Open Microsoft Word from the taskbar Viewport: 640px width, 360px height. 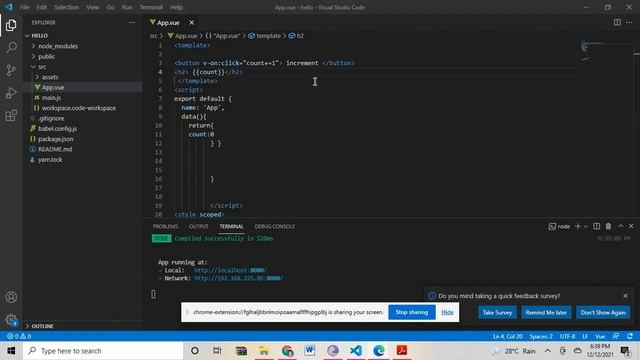pos(310,351)
